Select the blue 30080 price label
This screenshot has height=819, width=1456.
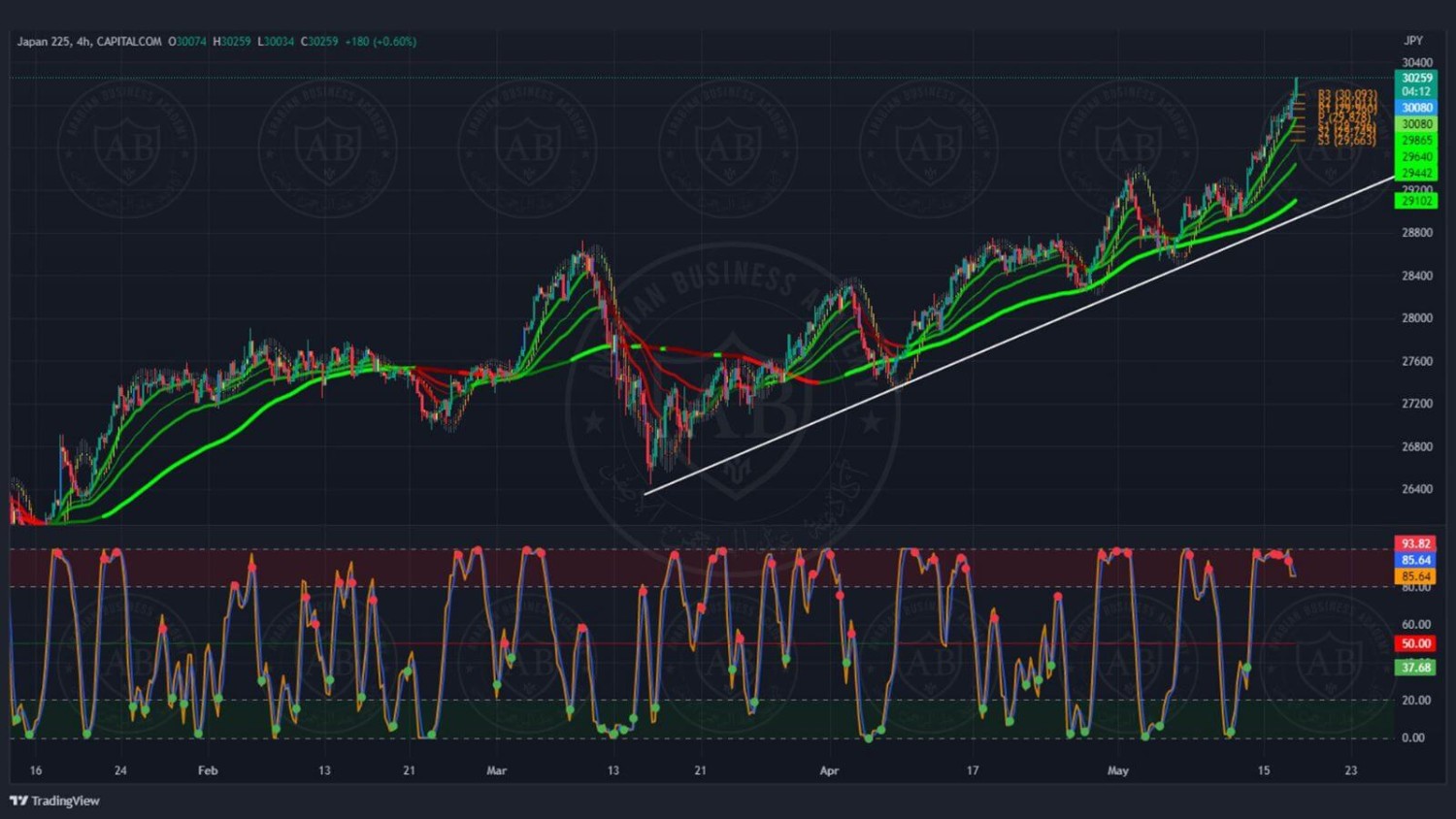click(x=1416, y=108)
